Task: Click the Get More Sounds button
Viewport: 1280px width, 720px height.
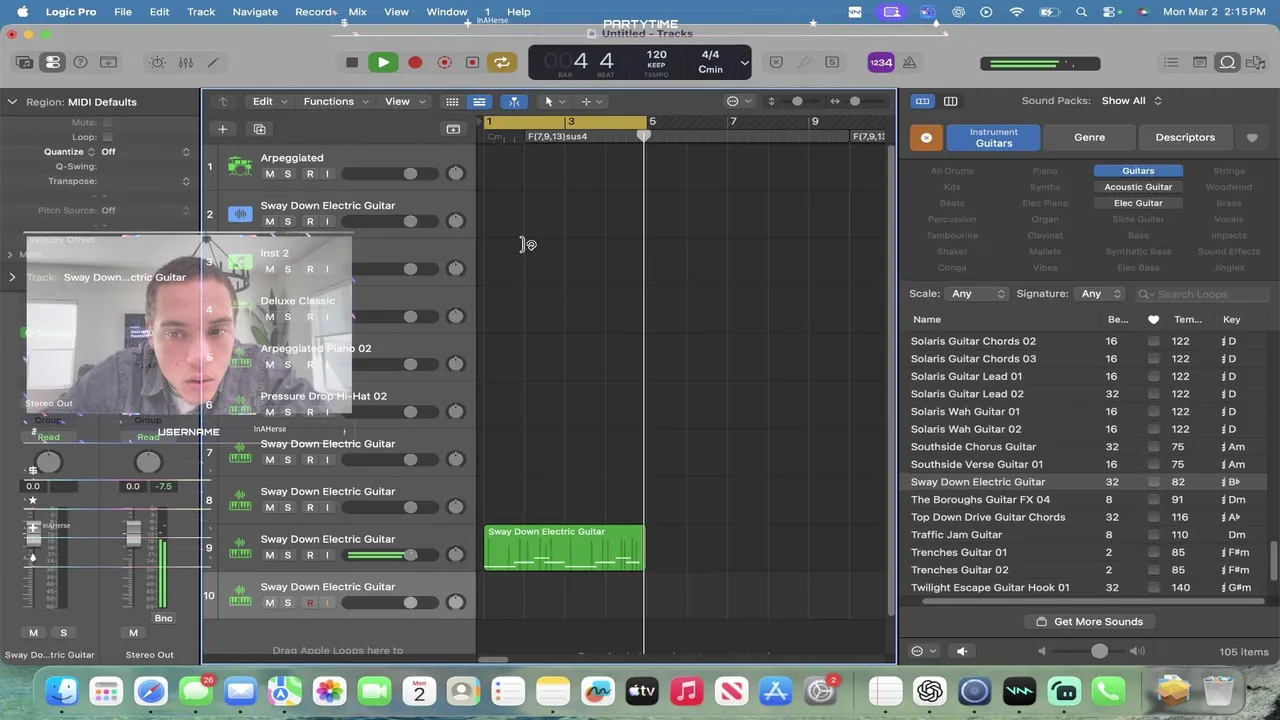Action: pos(1088,622)
